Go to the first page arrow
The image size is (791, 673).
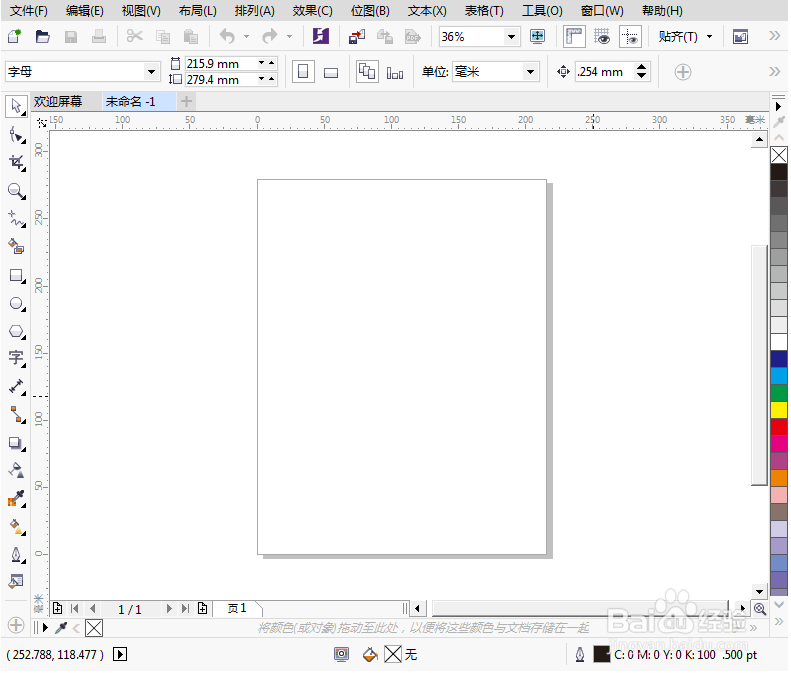pyautogui.click(x=75, y=609)
